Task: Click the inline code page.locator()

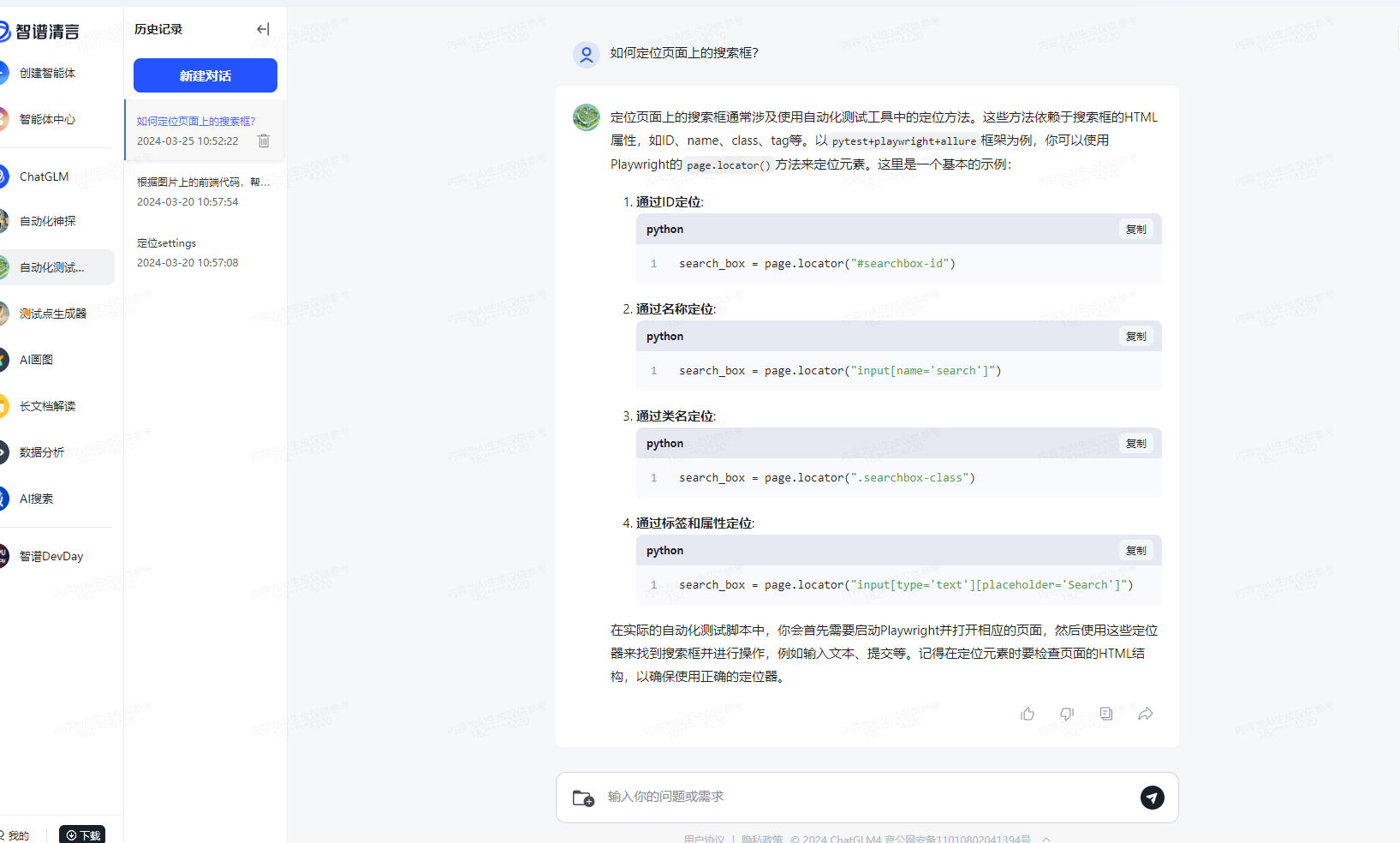Action: coord(729,165)
